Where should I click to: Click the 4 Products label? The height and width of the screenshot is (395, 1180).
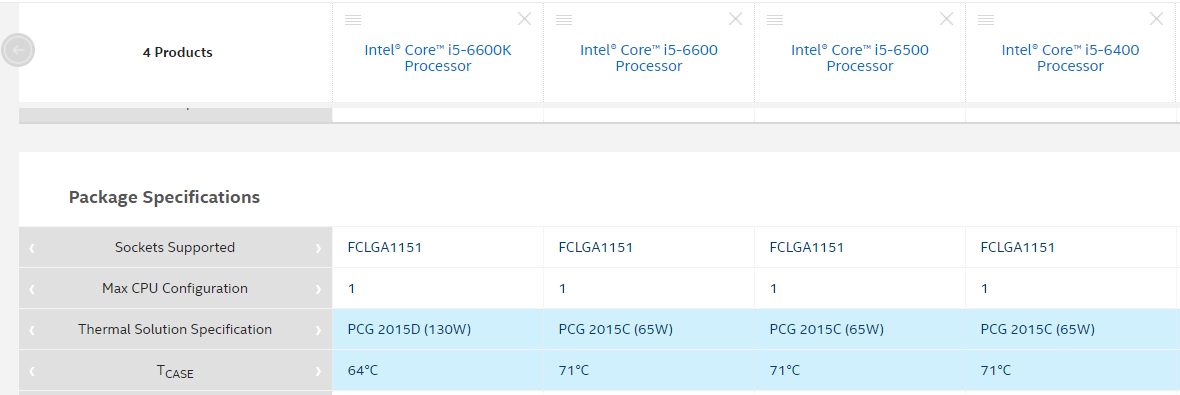click(x=178, y=53)
